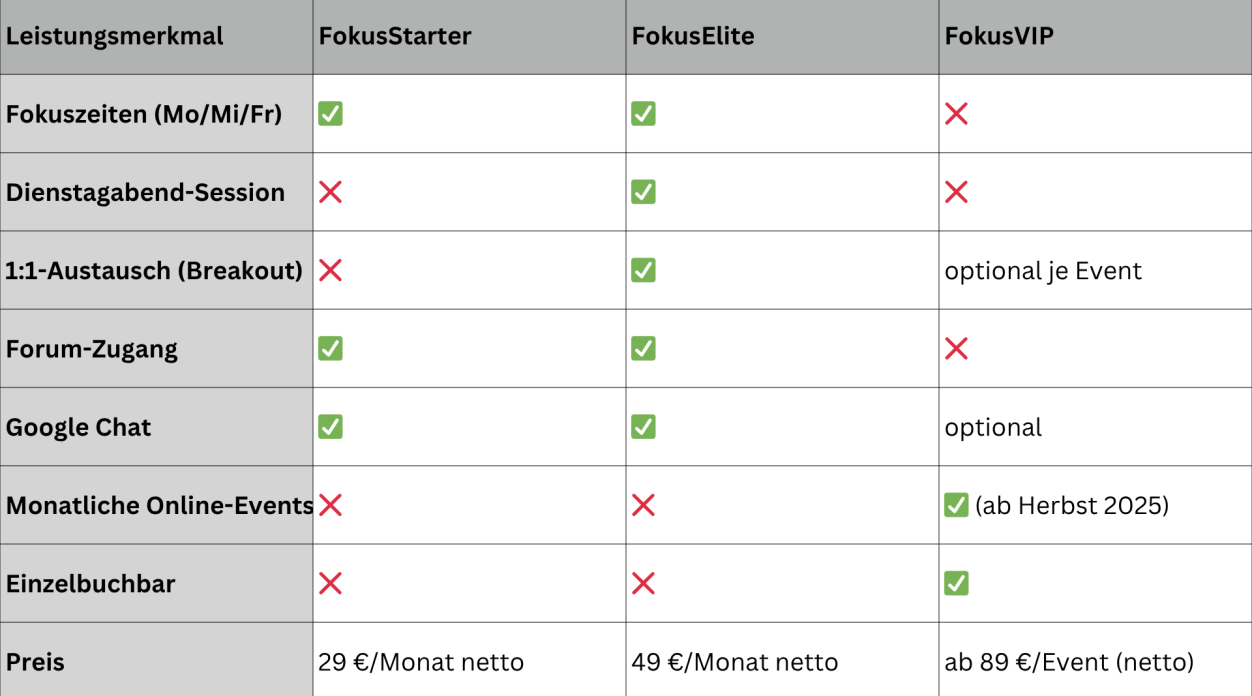Click the green checkmark for FokusStarter Fokuszeiten
The width and height of the screenshot is (1252, 696).
(330, 114)
